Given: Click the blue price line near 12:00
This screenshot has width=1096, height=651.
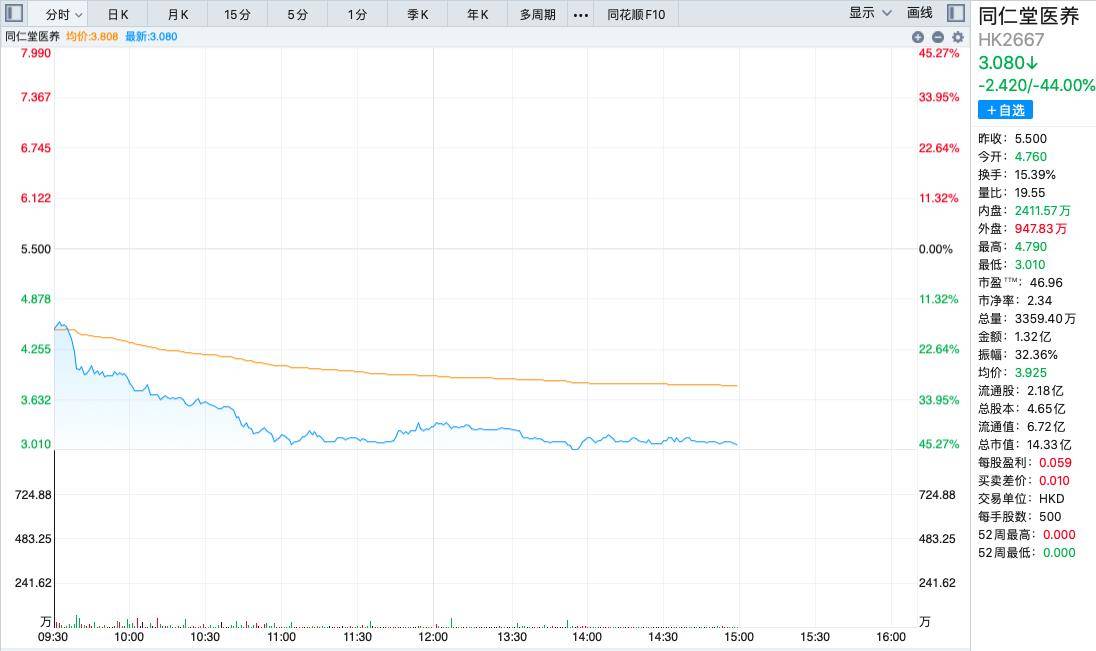Looking at the screenshot, I should point(433,426).
